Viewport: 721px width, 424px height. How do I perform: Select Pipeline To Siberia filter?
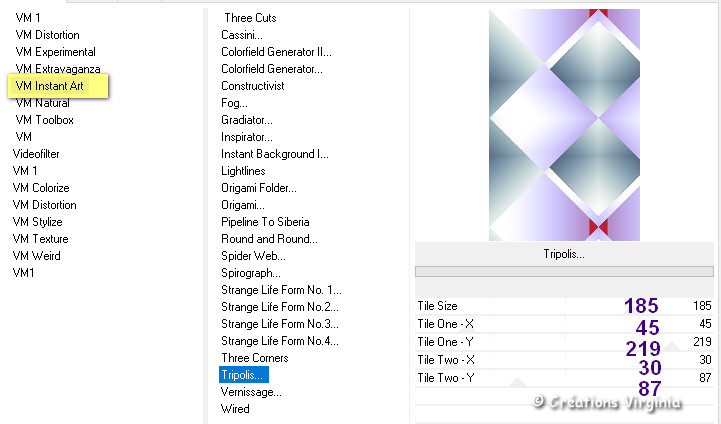coord(265,222)
